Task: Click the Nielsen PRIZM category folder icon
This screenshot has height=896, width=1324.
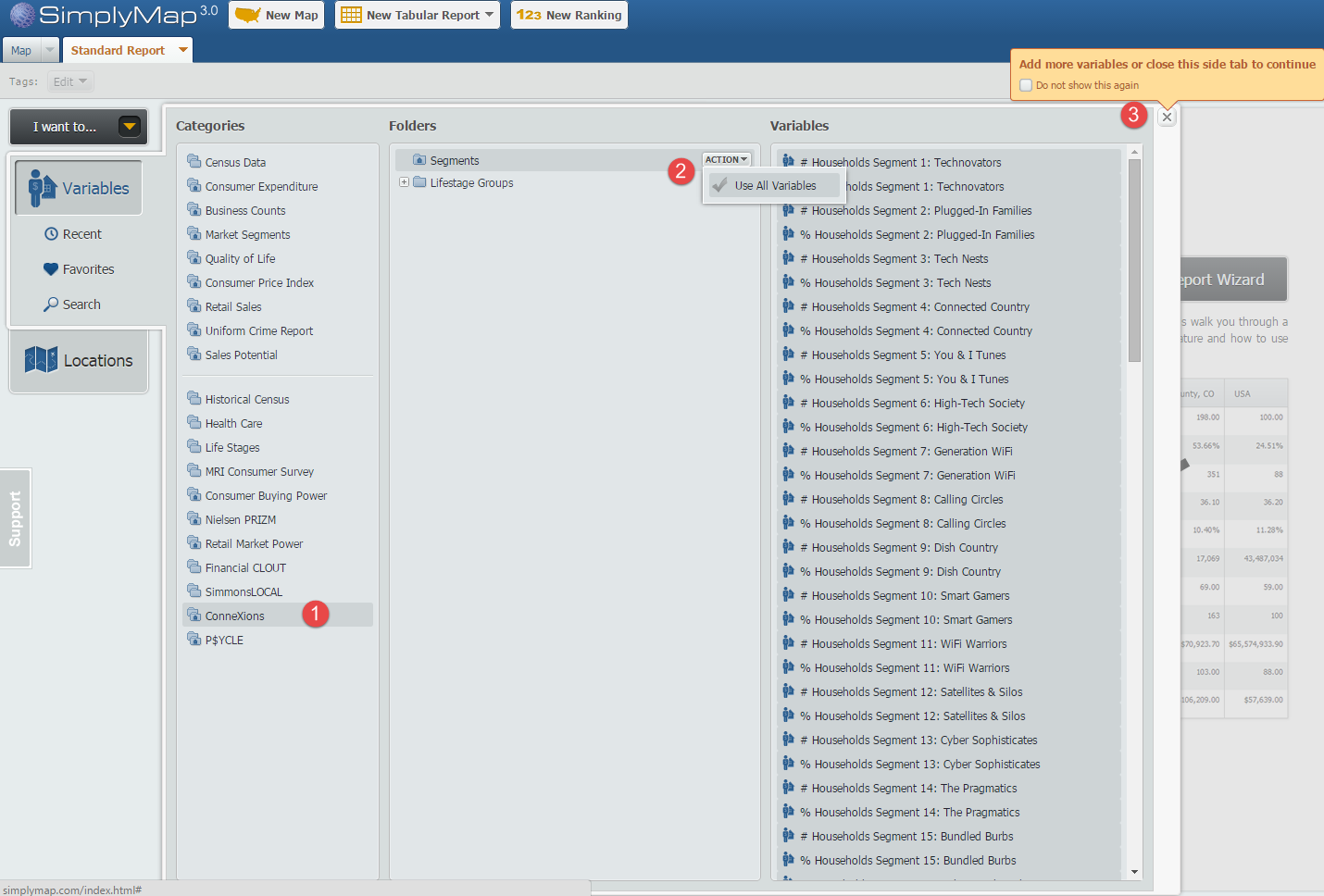Action: pos(194,518)
